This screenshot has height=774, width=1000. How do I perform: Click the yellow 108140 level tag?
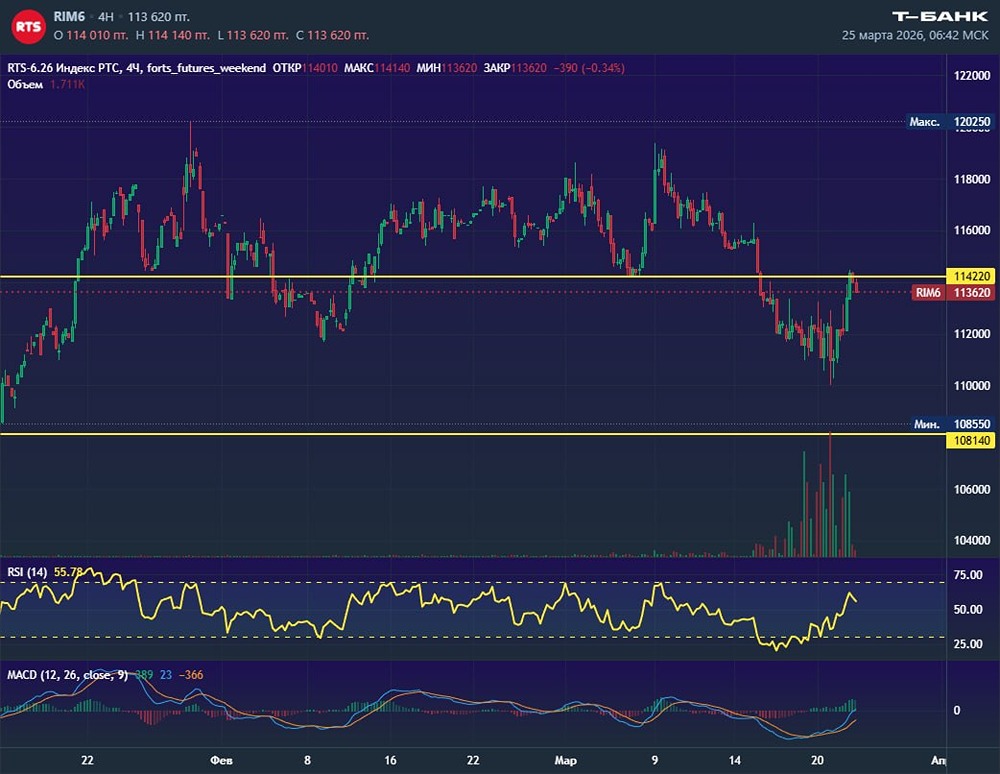pyautogui.click(x=972, y=439)
